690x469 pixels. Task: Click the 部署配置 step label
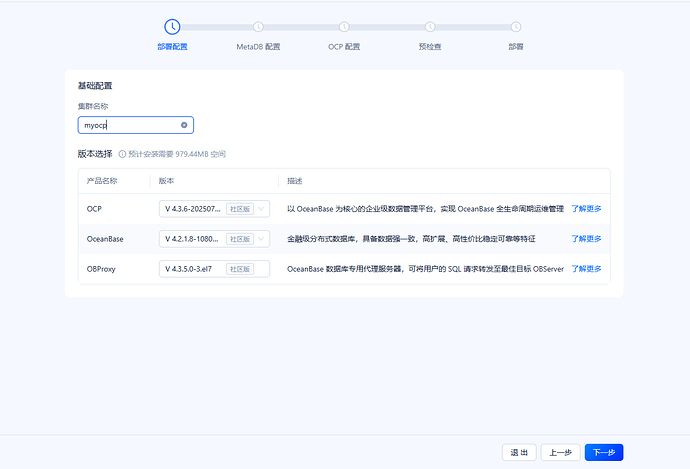point(172,47)
